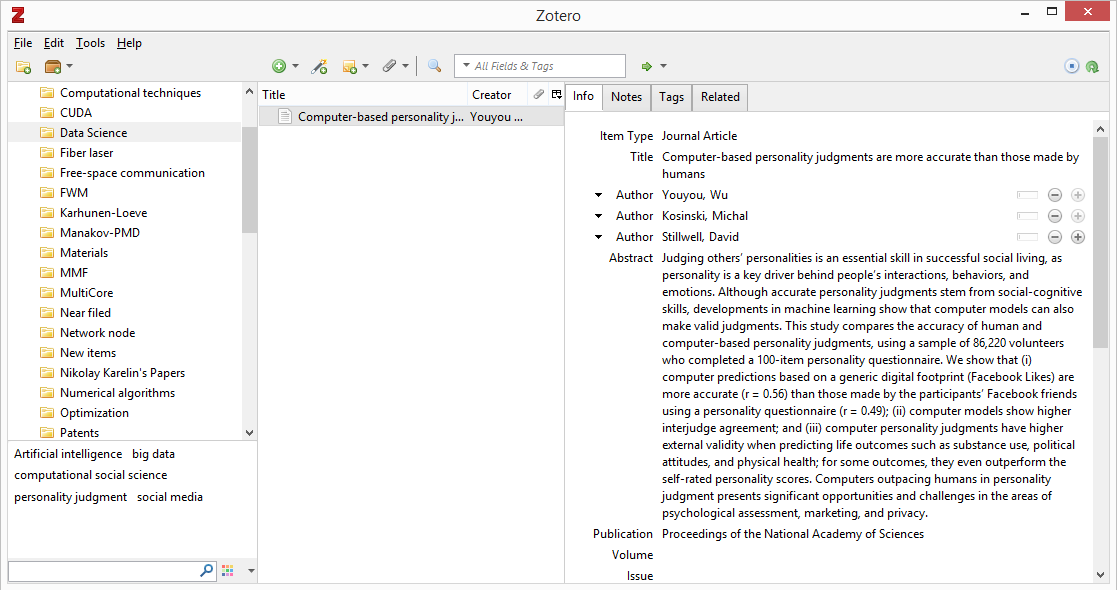Click the New Collection toolbar icon
1117x590 pixels.
pyautogui.click(x=24, y=67)
